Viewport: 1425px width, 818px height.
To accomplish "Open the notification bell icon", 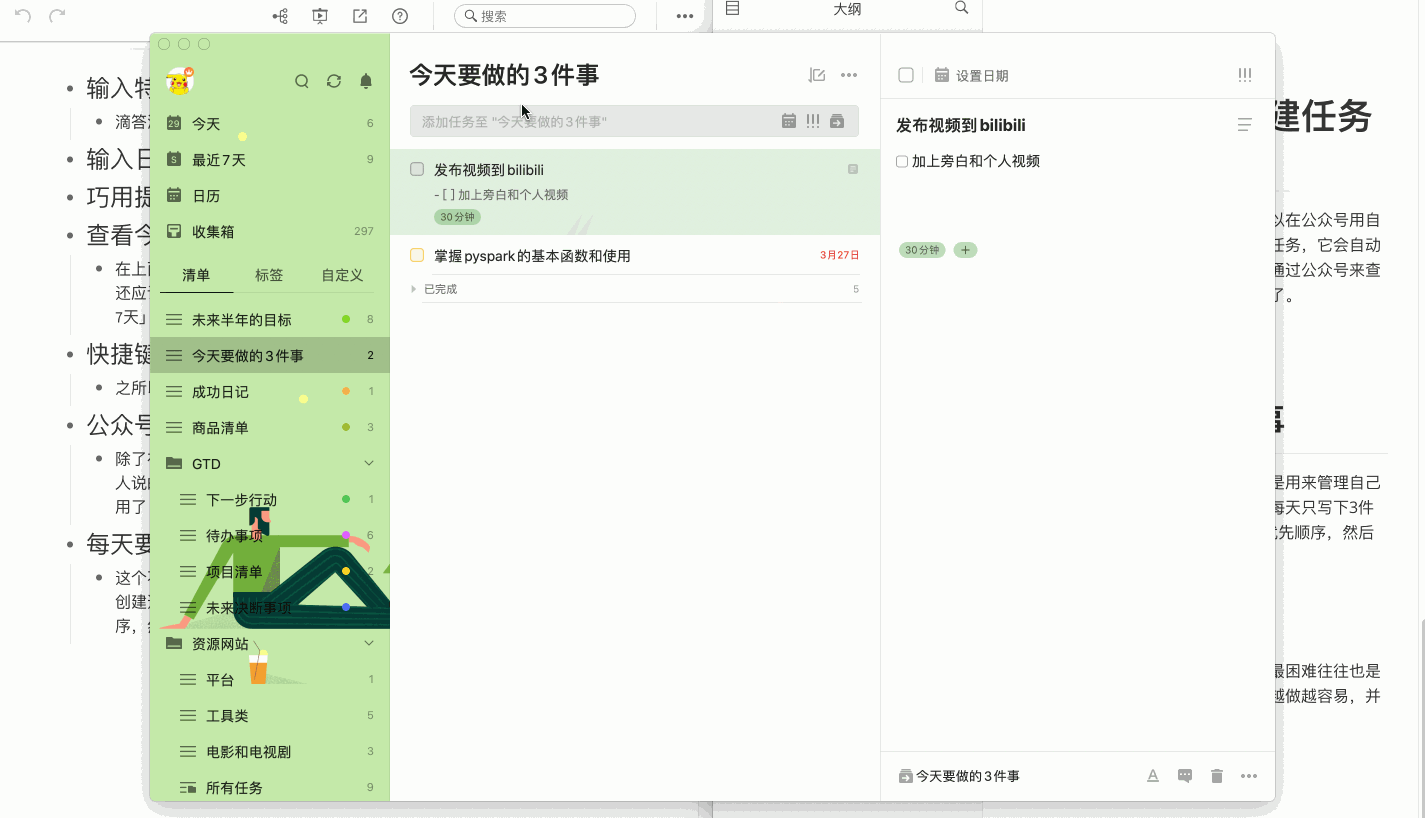I will tap(366, 82).
